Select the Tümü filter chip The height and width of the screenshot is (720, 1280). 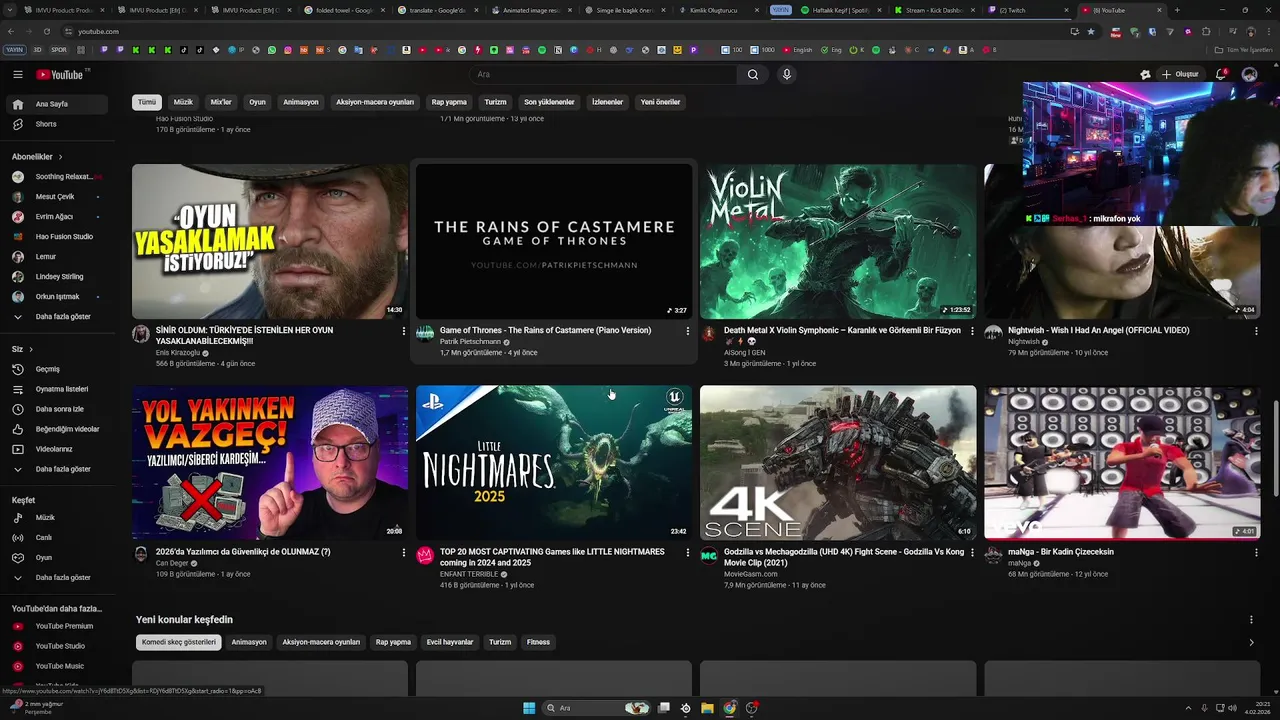coord(147,102)
